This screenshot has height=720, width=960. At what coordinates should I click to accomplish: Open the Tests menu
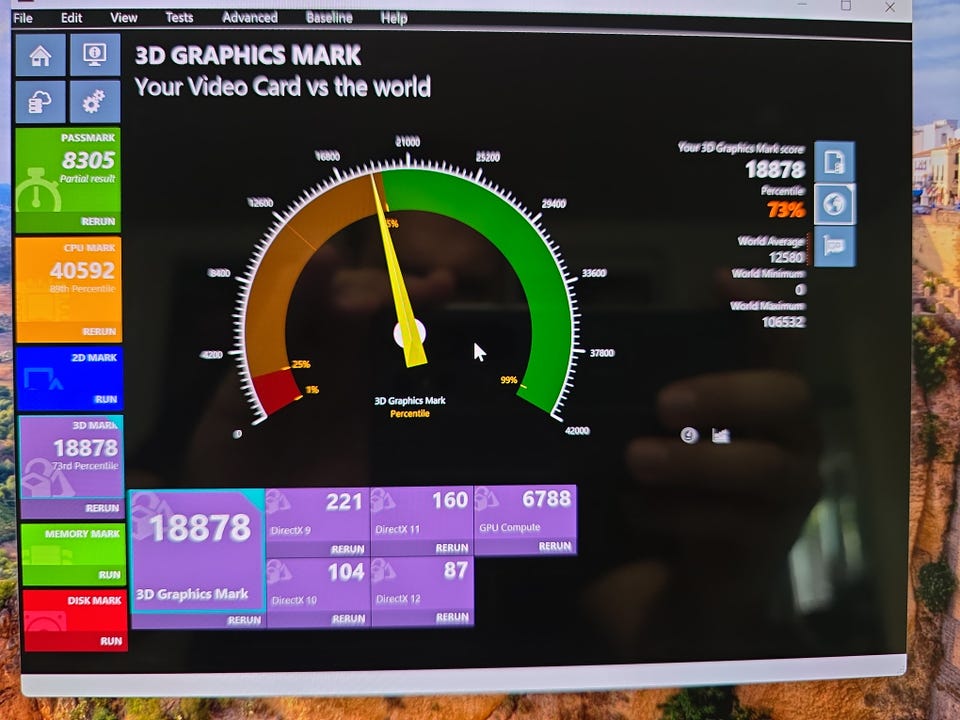click(x=179, y=18)
